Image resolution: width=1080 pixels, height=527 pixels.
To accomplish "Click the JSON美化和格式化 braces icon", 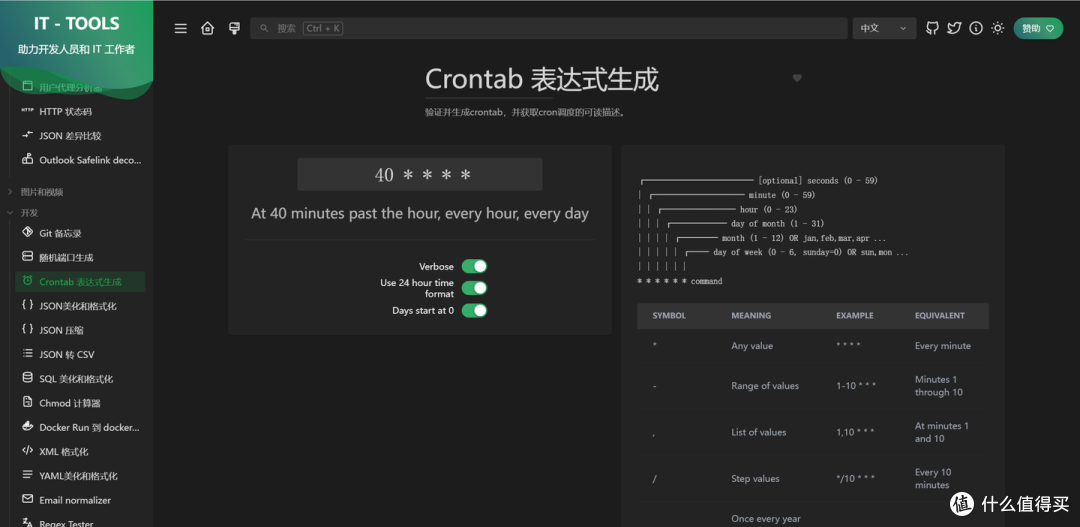I will coord(28,305).
